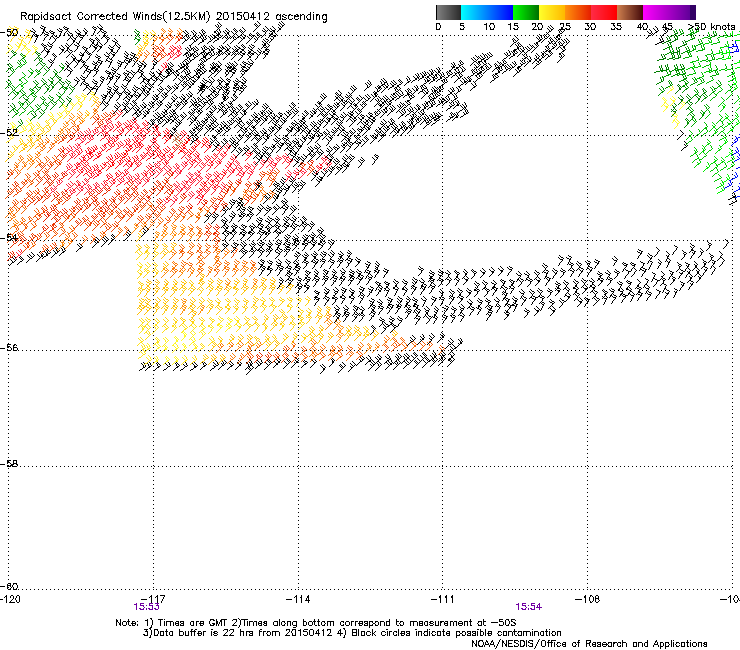Click the '15:54' purple time label
This screenshot has height=650, width=740.
(529, 607)
